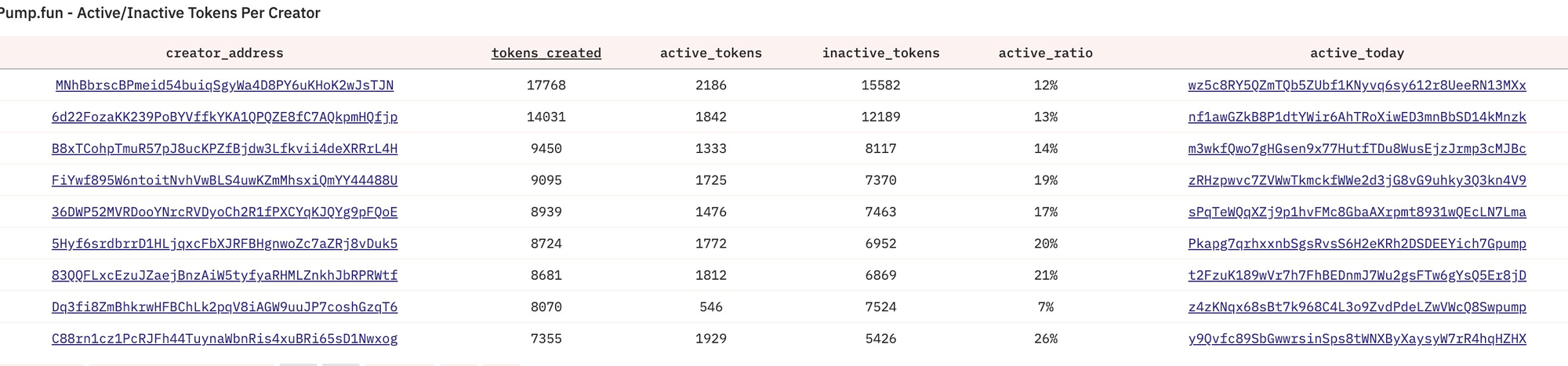The height and width of the screenshot is (366, 1568).
Task: Open creator address starting with Dq3fi8Zm
Action: [x=224, y=307]
